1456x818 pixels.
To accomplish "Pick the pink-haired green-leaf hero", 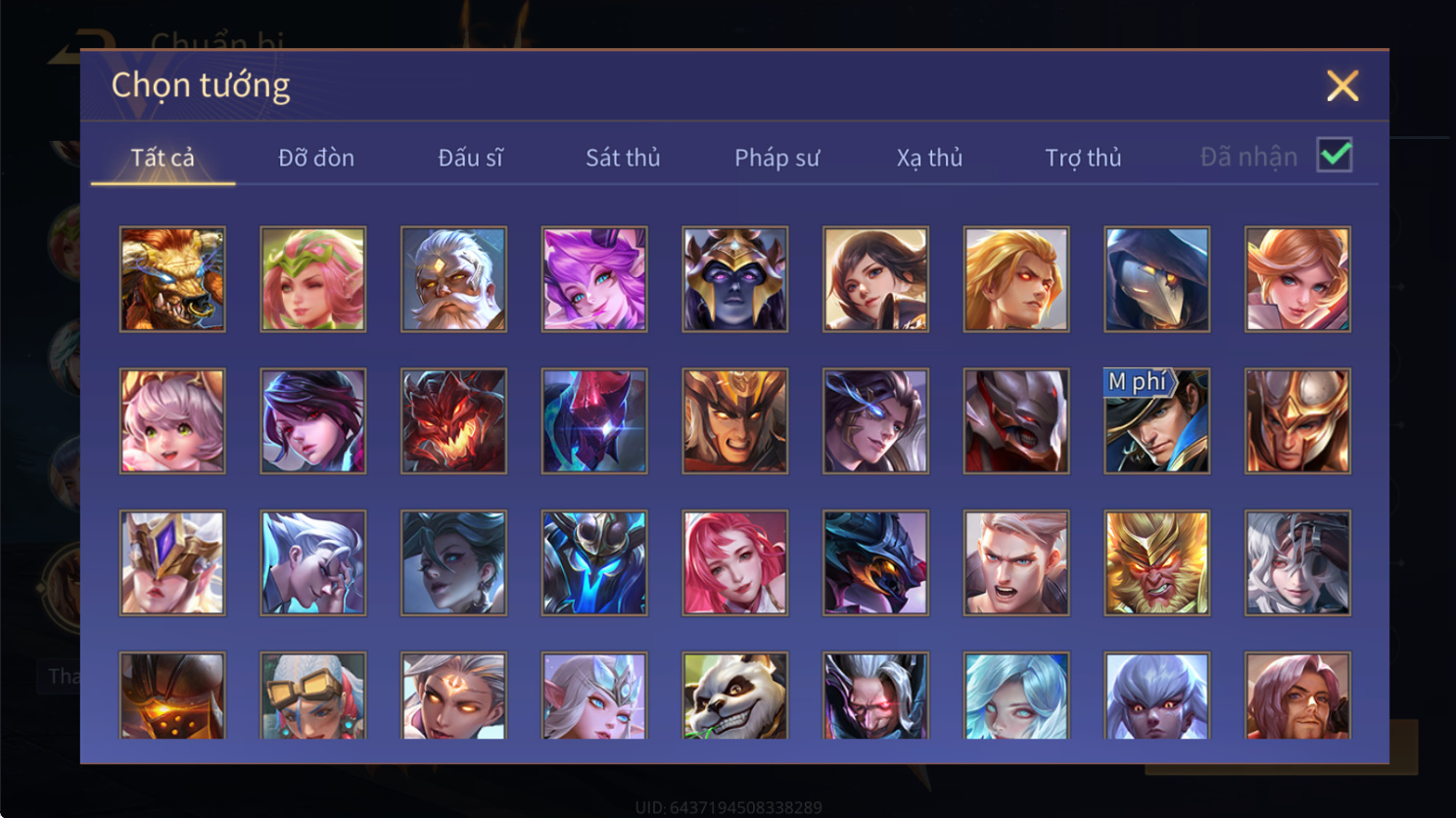I will click(313, 279).
